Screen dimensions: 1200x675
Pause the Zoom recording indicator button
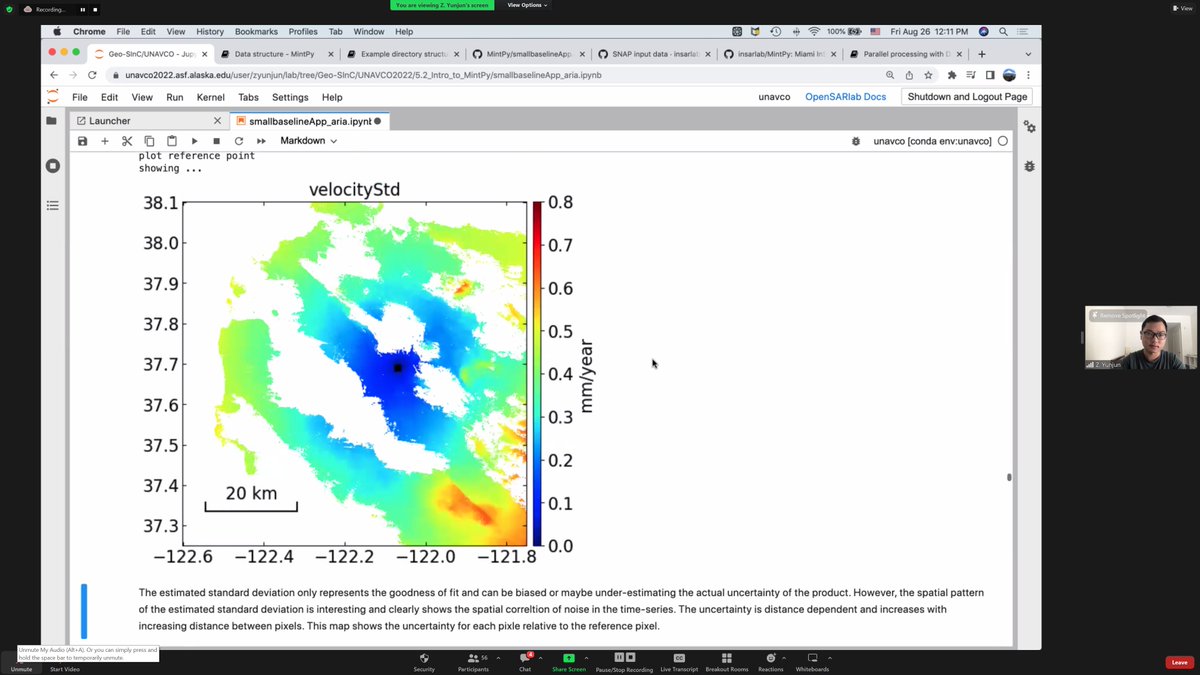point(83,9)
